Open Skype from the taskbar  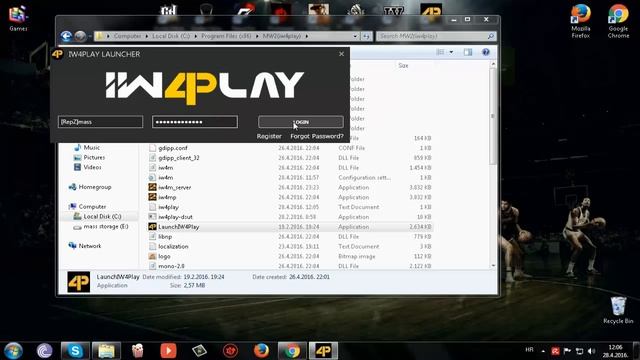[x=75, y=351]
